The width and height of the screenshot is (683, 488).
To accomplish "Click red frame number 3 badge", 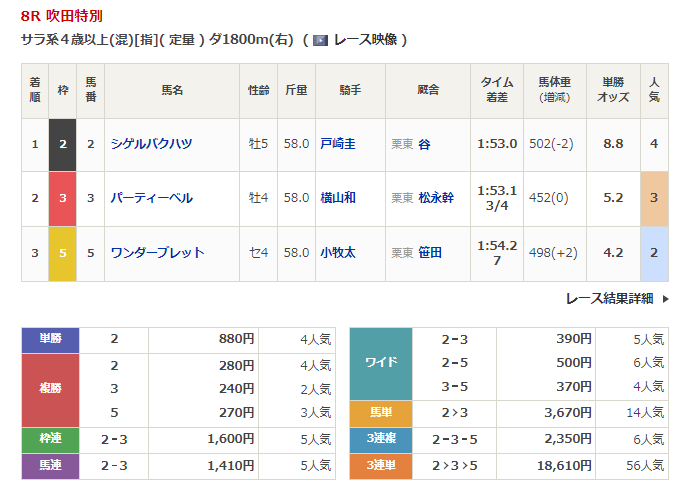I will point(63,198).
